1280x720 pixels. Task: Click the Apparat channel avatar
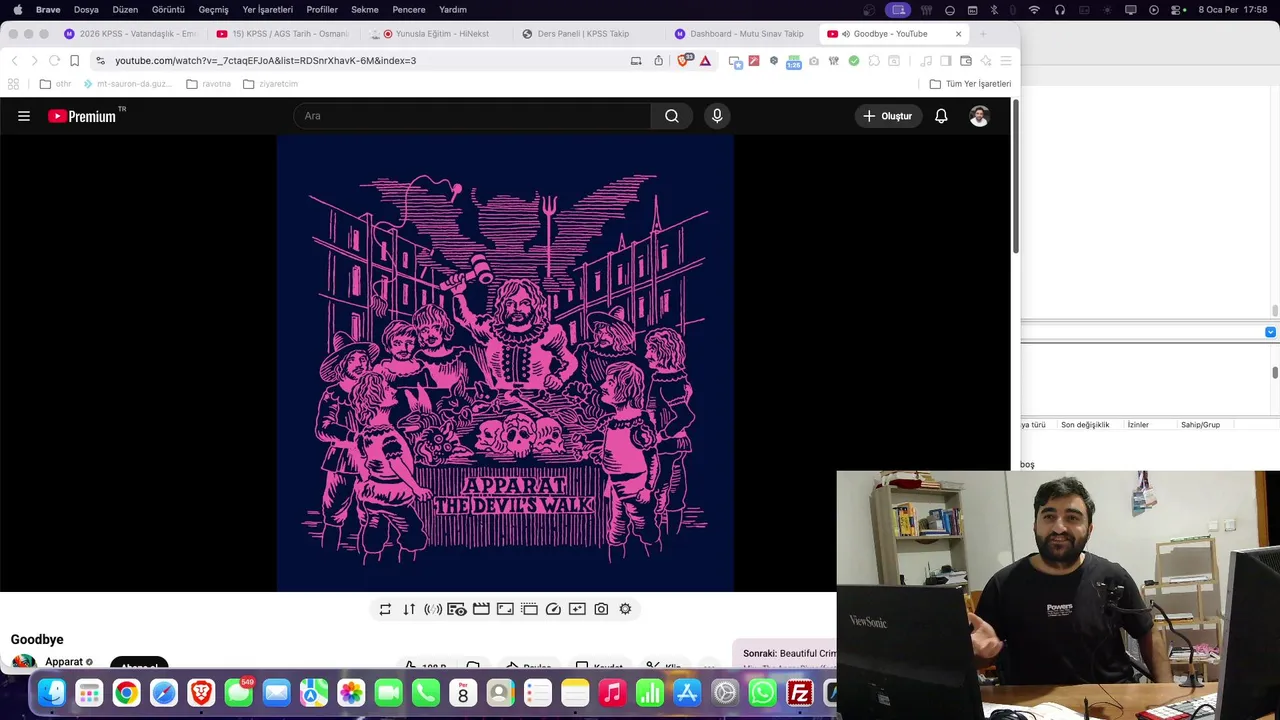(23, 662)
